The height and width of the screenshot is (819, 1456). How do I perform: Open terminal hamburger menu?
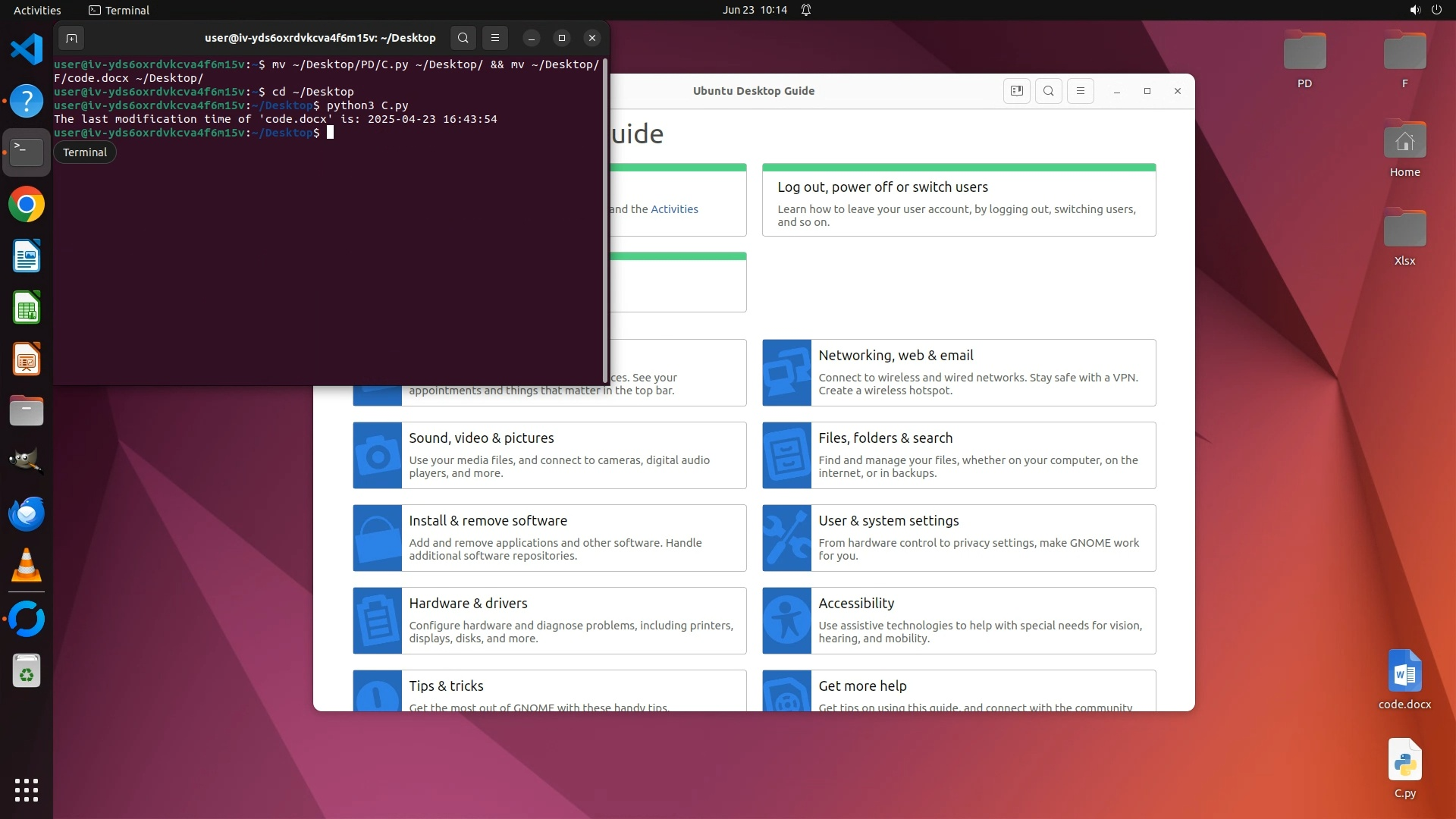495,38
